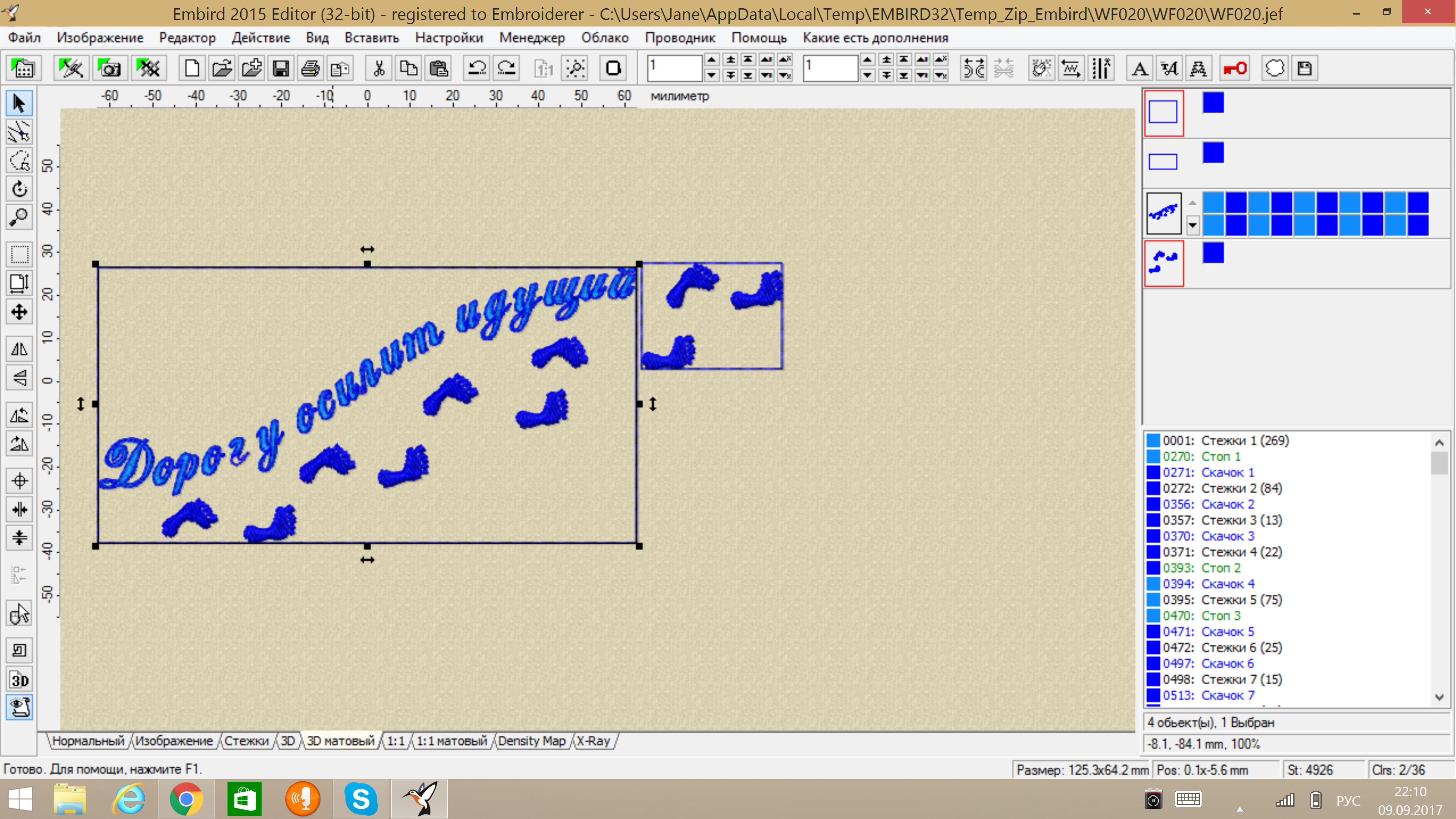Expand the color palette dropdown arrow for object three

click(1193, 225)
